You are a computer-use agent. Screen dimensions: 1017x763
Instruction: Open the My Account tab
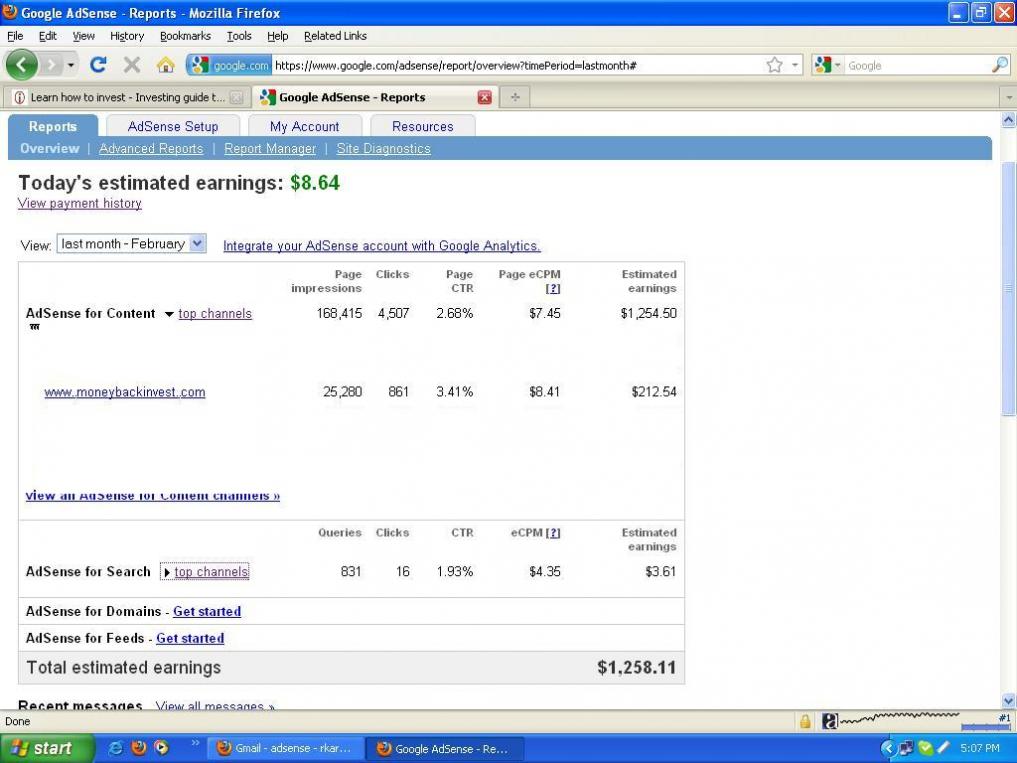coord(304,127)
